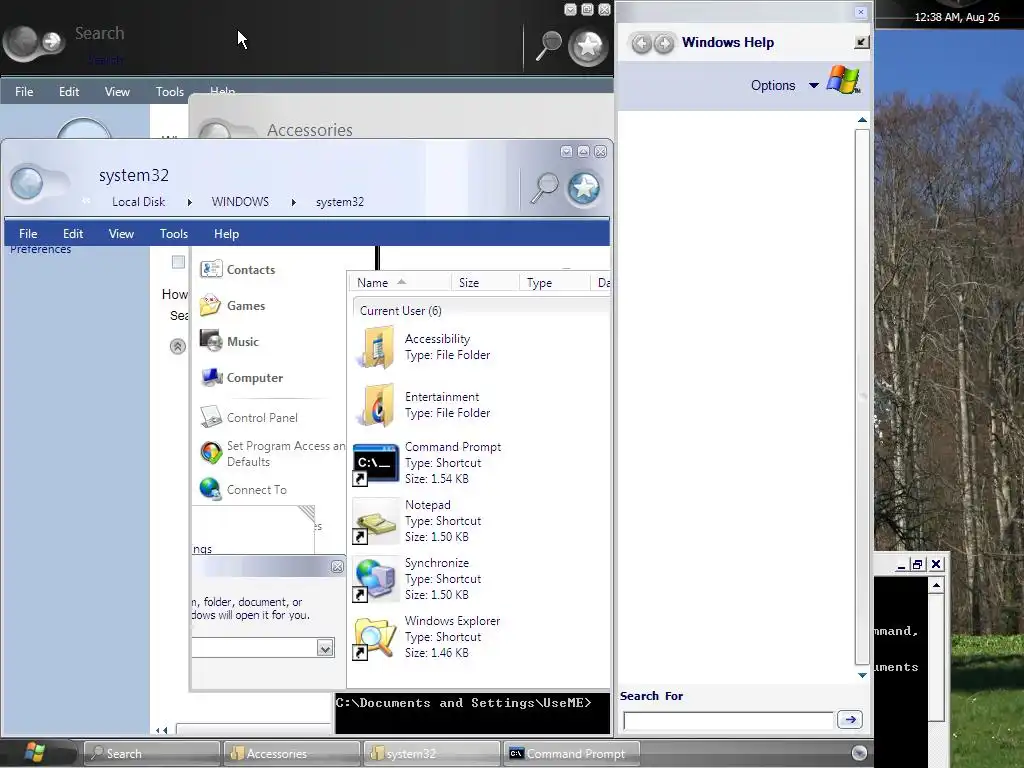Sort the list by the Type column
Viewport: 1024px width, 768px height.
pyautogui.click(x=554, y=283)
